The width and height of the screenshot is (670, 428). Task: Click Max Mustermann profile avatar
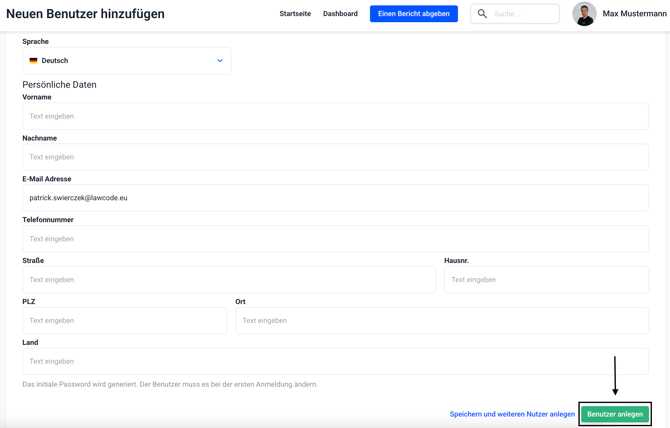pos(584,14)
